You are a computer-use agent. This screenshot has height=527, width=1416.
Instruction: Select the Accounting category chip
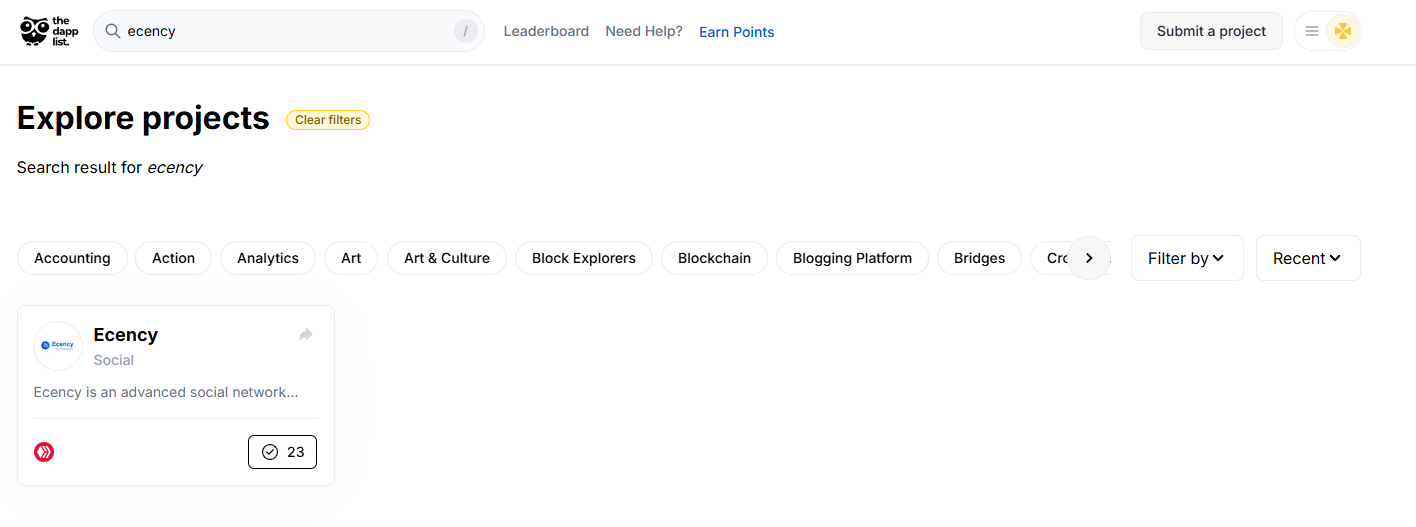pos(72,258)
